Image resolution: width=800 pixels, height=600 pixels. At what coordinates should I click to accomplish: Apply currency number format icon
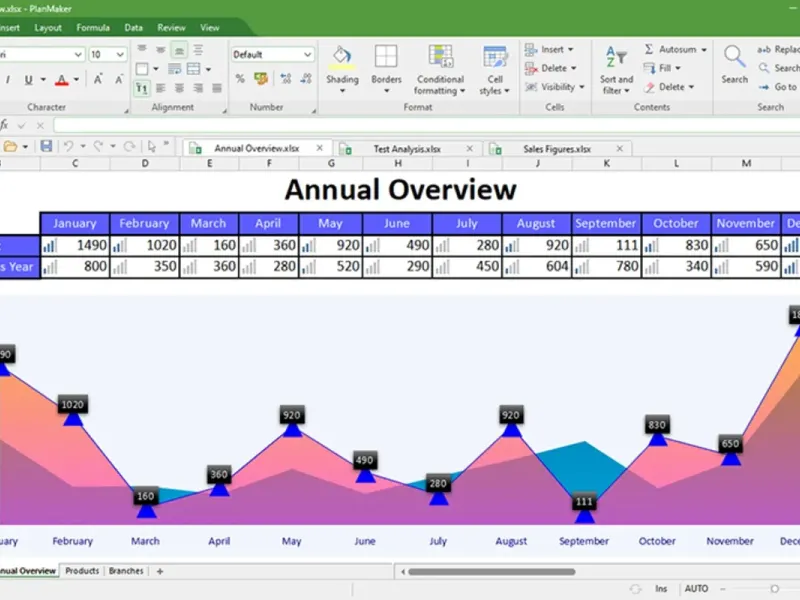[x=261, y=79]
